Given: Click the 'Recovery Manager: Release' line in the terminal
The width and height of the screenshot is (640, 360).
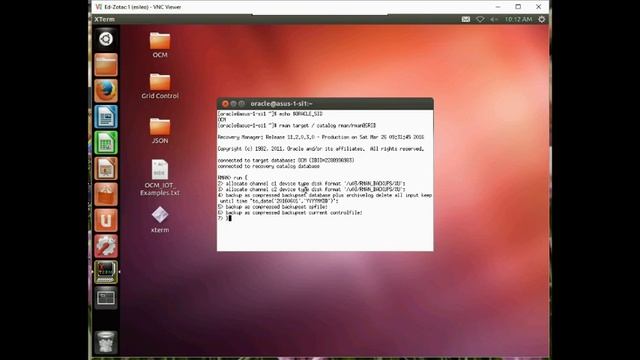Looking at the screenshot, I should (x=321, y=137).
